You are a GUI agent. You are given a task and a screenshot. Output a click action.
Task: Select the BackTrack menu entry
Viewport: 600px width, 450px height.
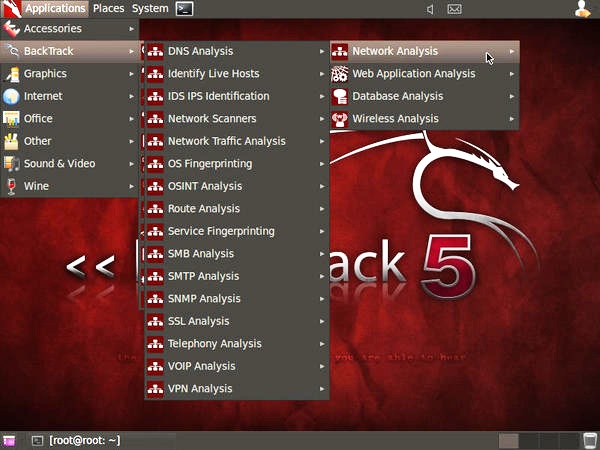tap(69, 51)
